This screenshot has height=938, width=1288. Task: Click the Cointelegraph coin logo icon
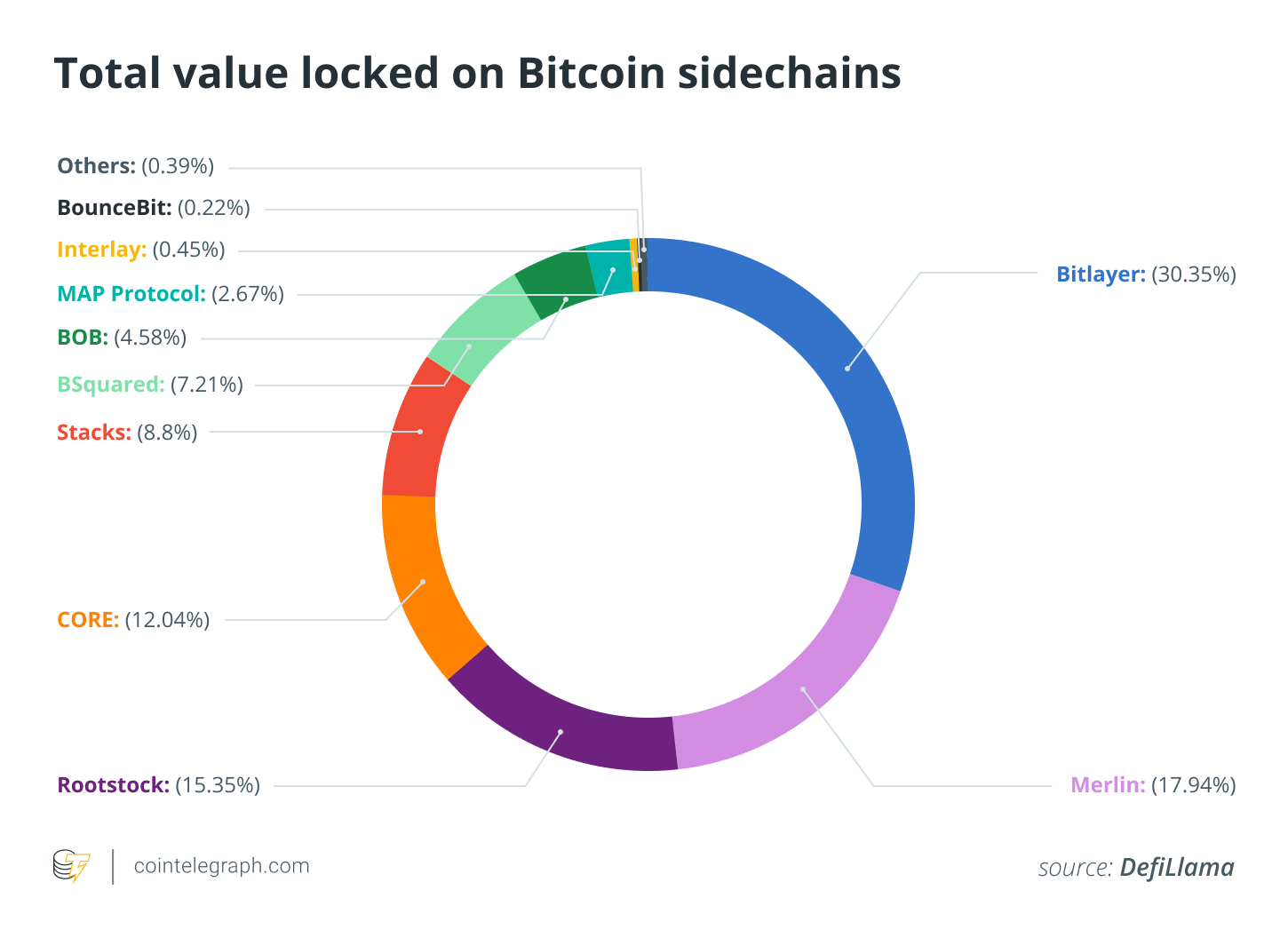tap(71, 866)
